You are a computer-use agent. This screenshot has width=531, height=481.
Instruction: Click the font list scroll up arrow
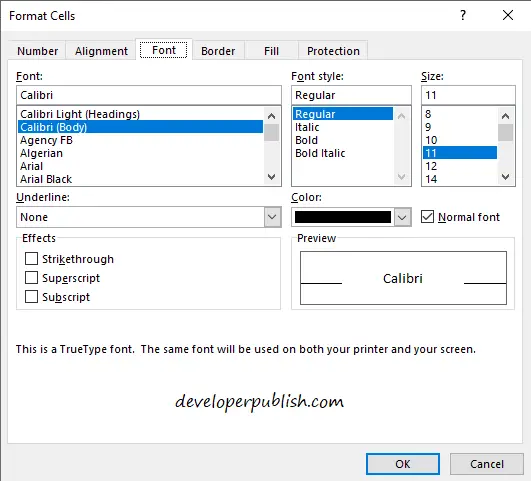click(x=272, y=116)
